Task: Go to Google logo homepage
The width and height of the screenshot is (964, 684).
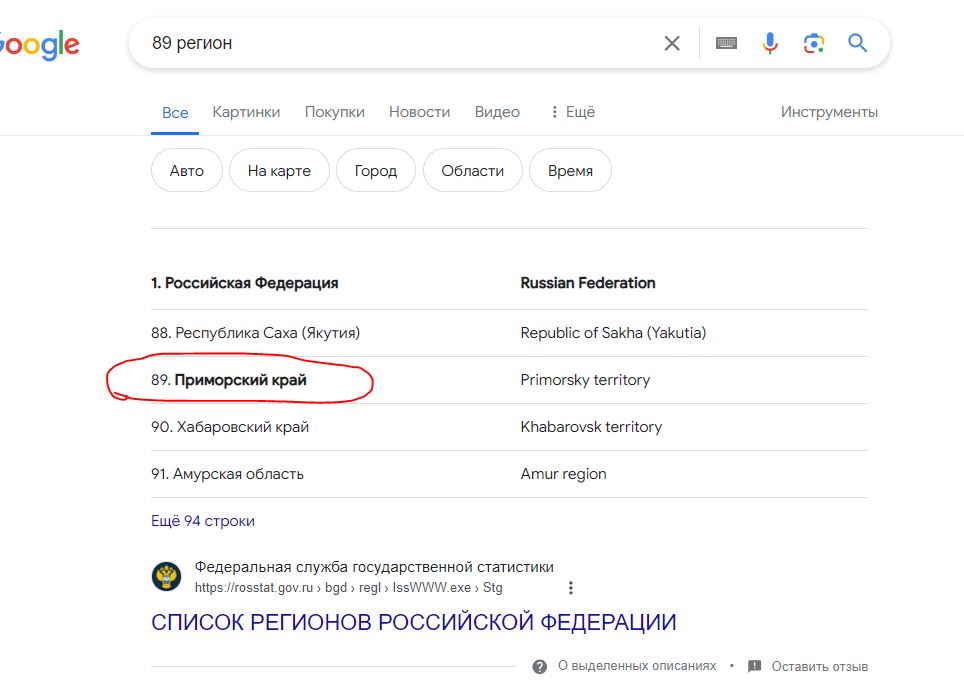Action: point(39,45)
